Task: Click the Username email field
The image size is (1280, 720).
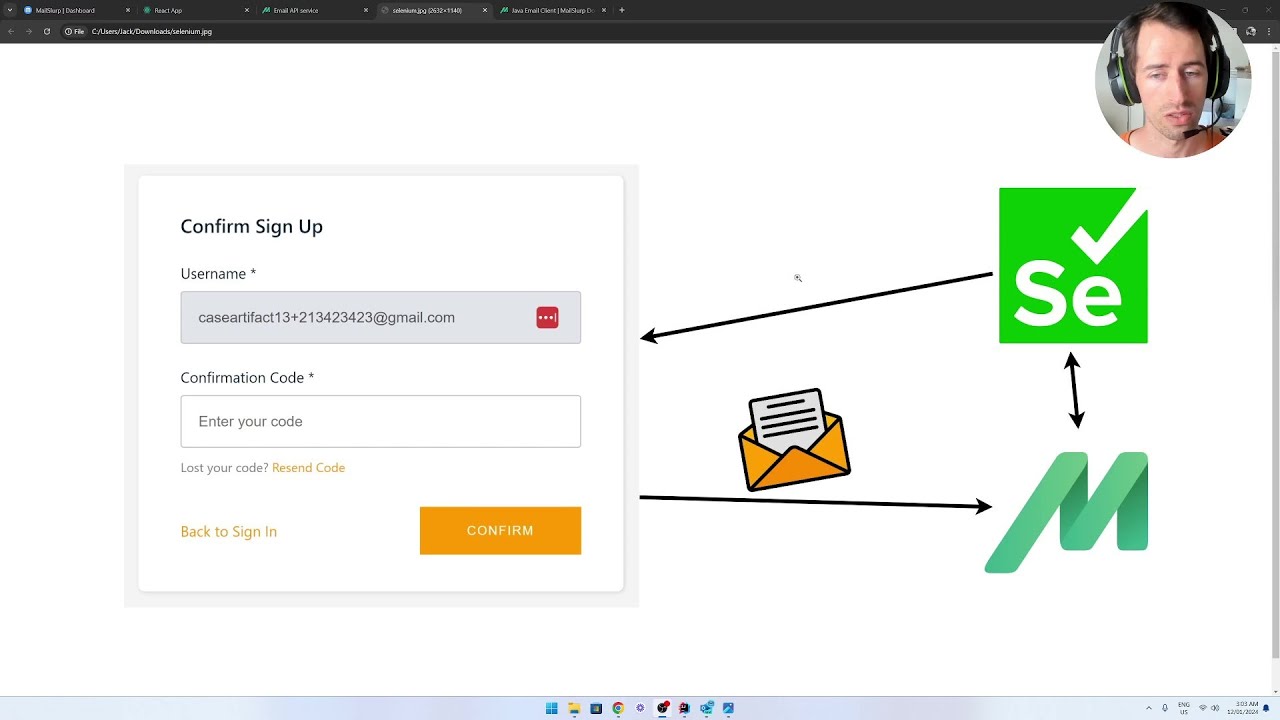Action: pos(380,317)
